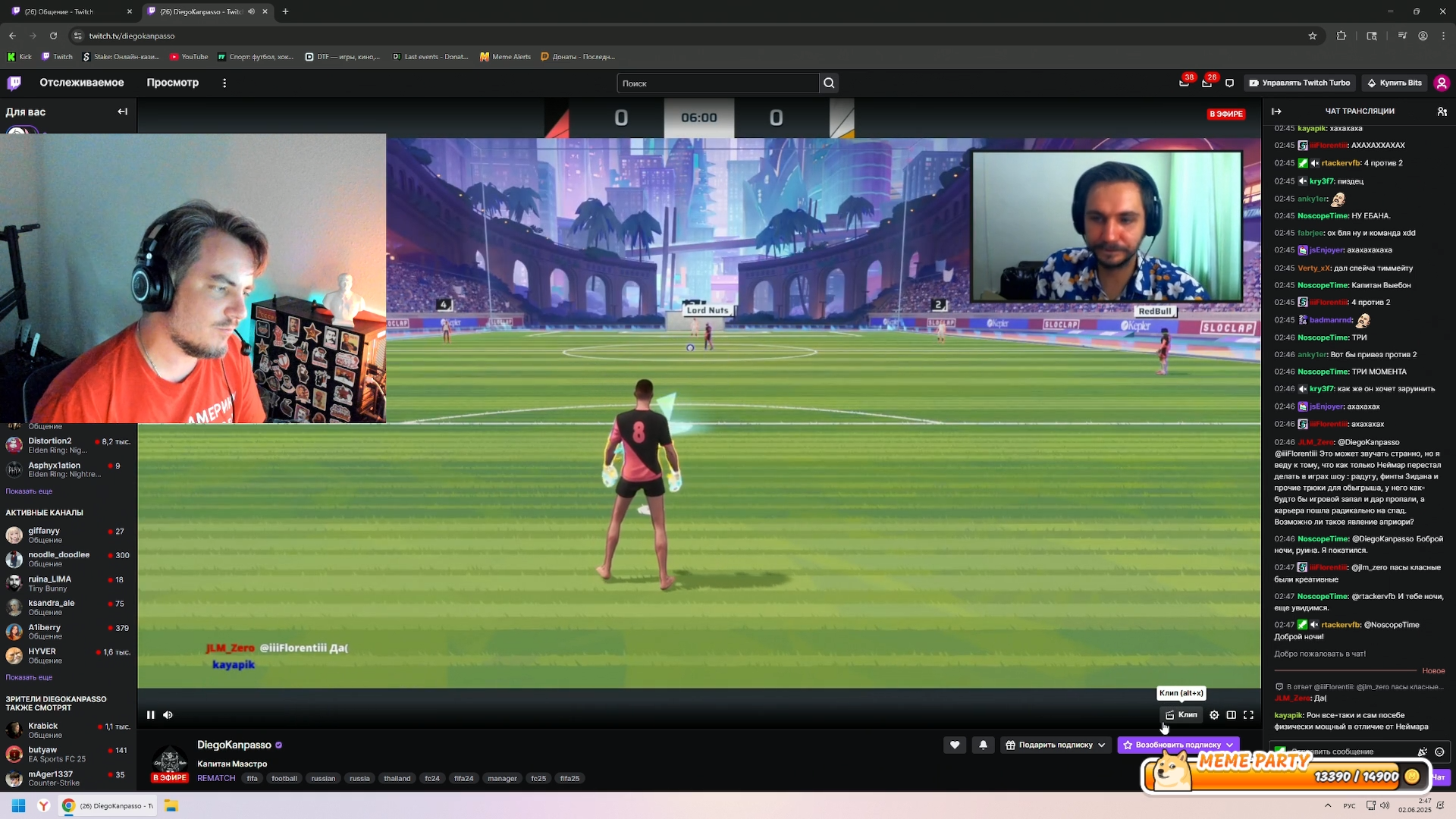Toggle the notification bell
The image size is (1456, 819).
tap(983, 745)
